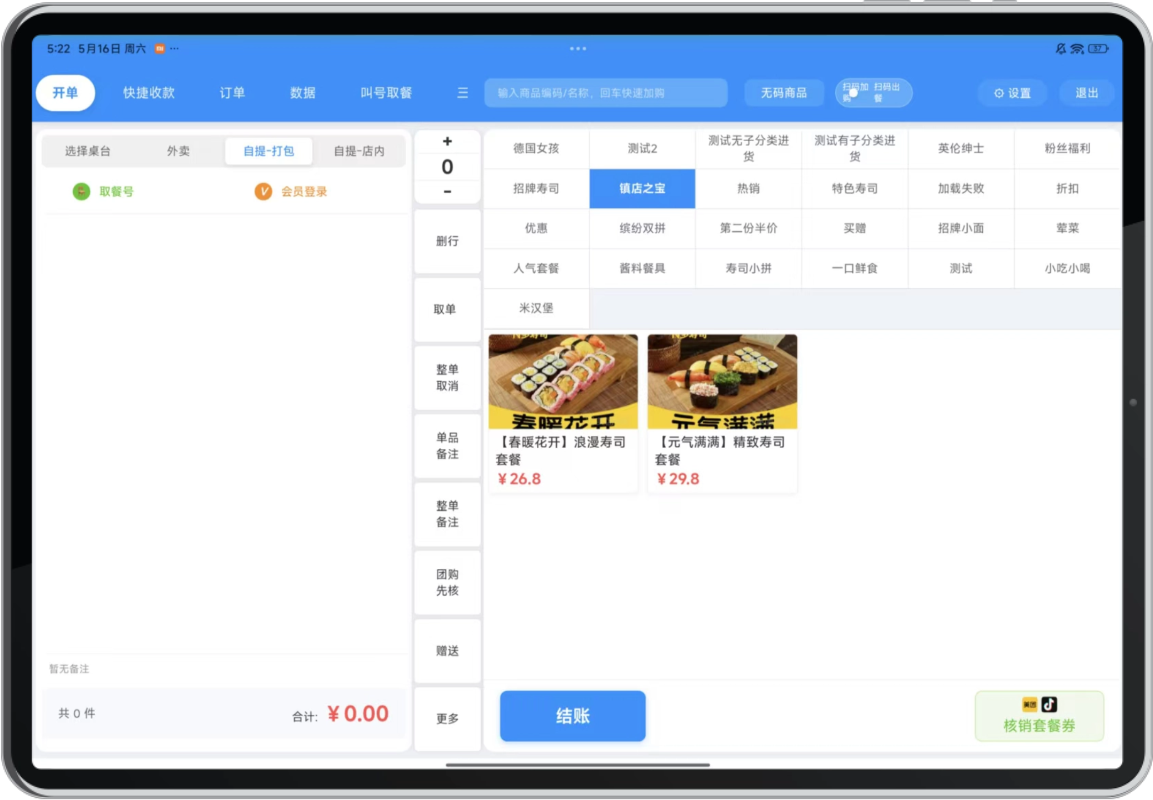This screenshot has height=800, width=1153.
Task: Select 缤纷双拼 category
Action: pos(642,229)
